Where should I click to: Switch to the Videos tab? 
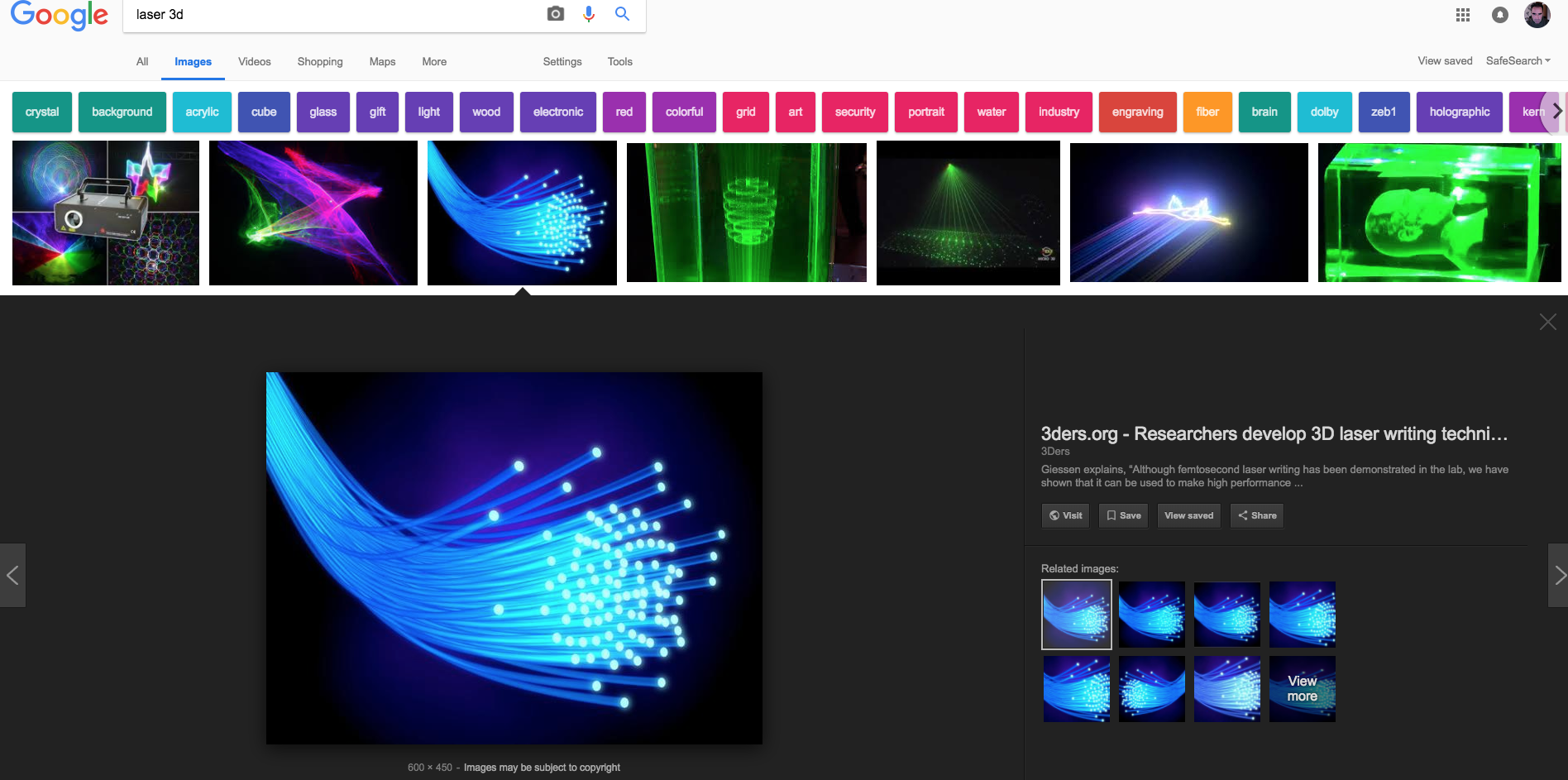(x=255, y=62)
